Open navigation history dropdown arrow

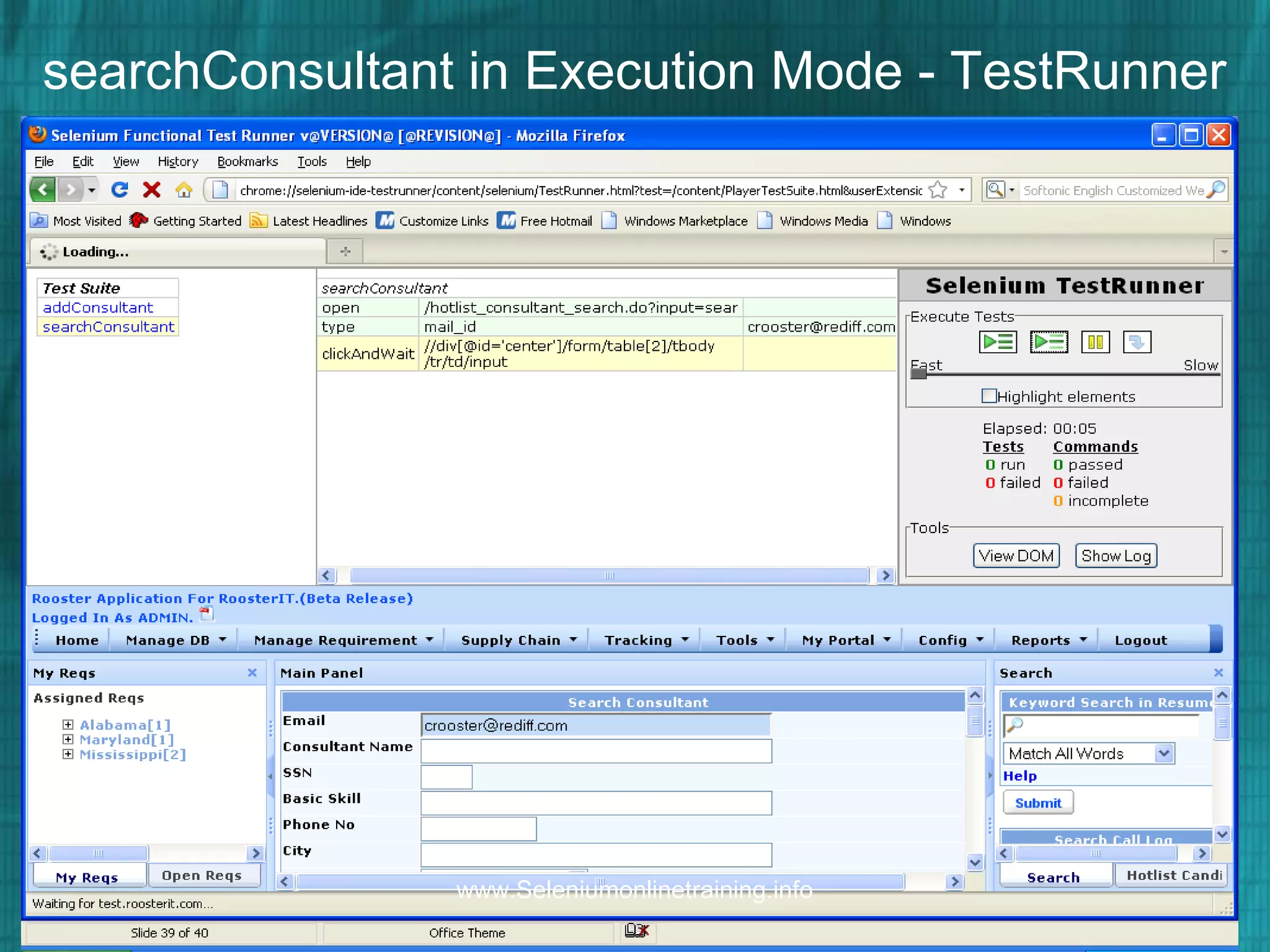92,190
